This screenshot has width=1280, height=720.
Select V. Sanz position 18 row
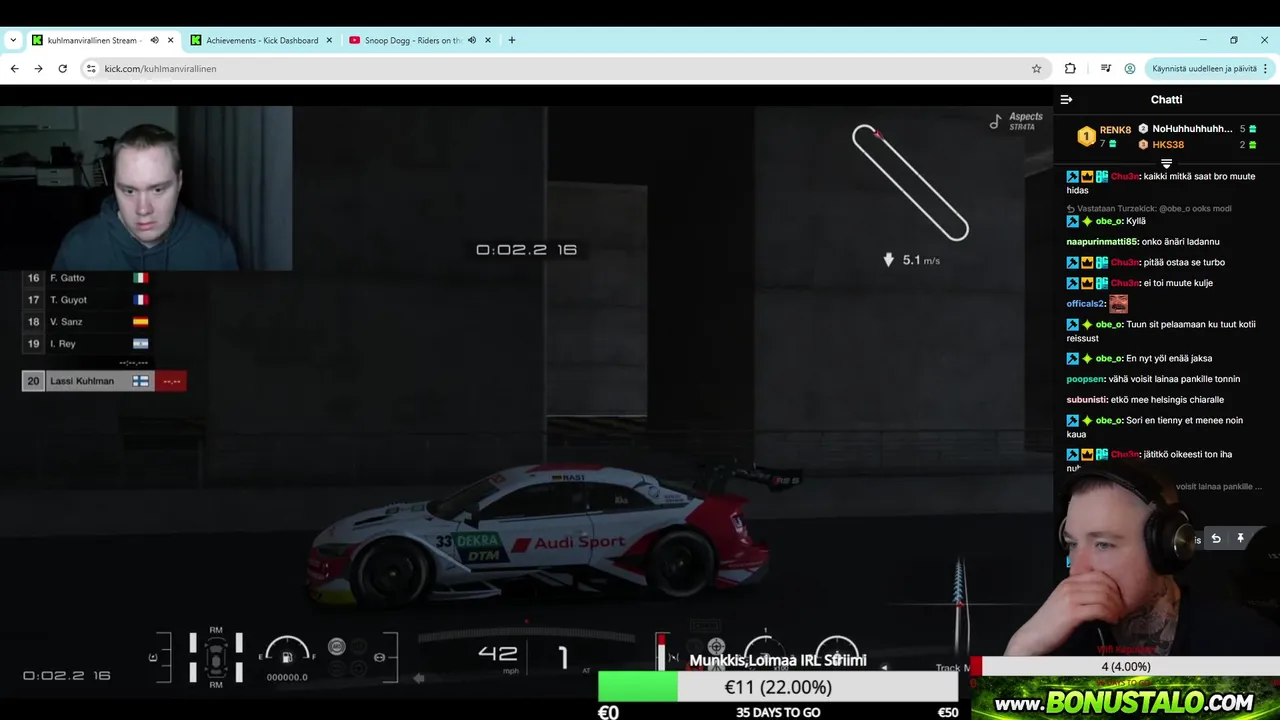click(x=86, y=322)
